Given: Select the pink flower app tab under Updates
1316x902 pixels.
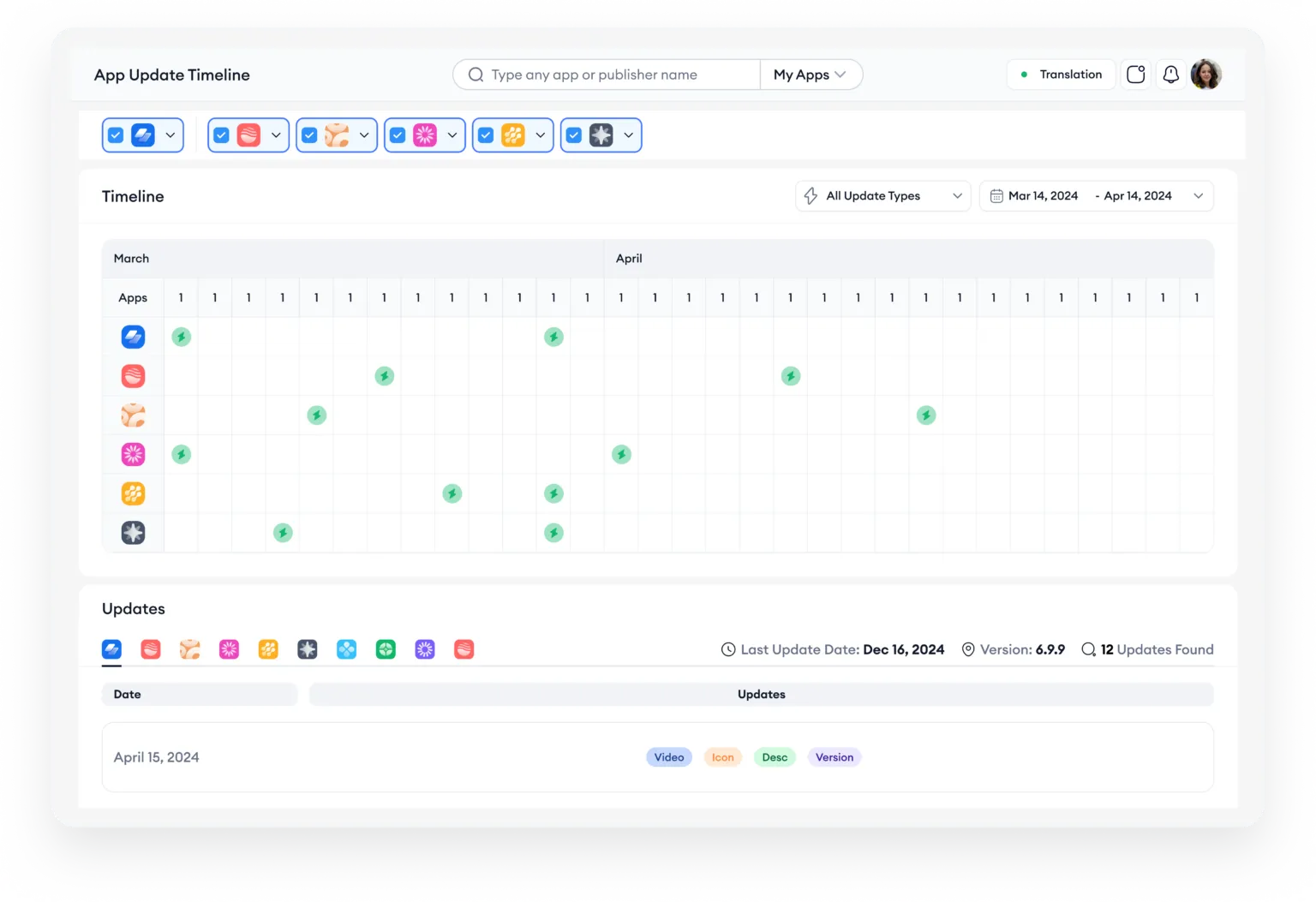Looking at the screenshot, I should [229, 649].
